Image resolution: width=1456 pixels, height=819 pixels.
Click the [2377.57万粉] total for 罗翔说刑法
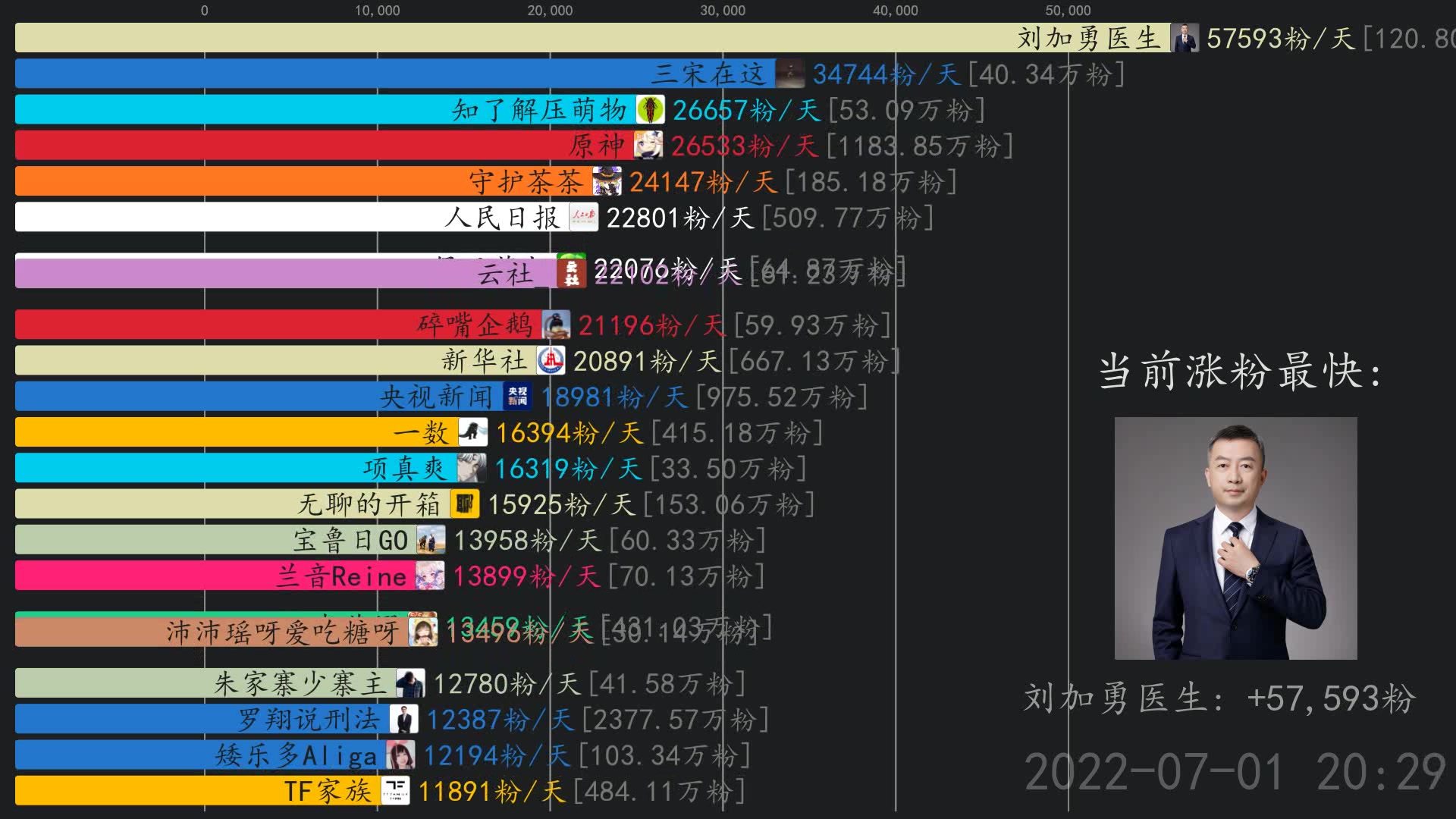[x=676, y=719]
